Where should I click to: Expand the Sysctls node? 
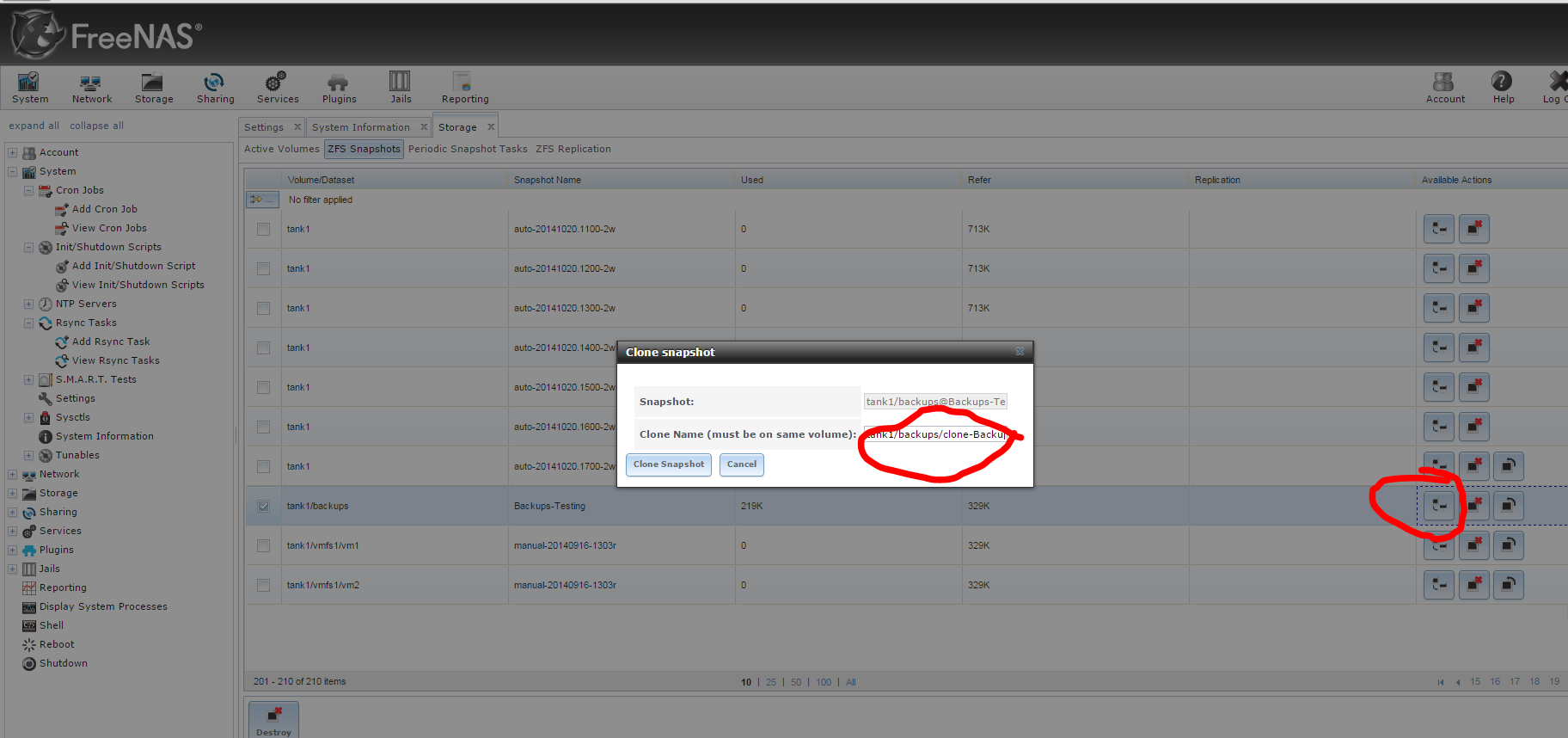pos(28,418)
